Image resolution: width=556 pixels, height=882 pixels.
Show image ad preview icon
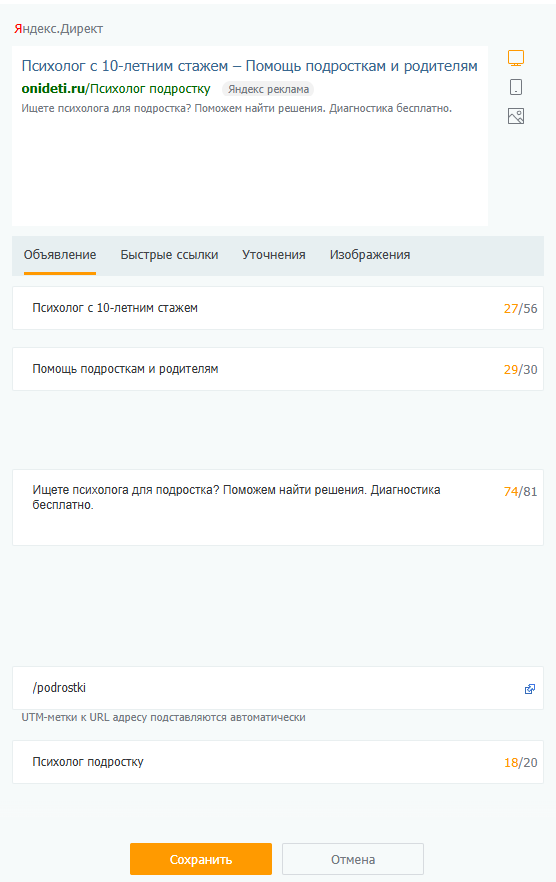point(515,116)
